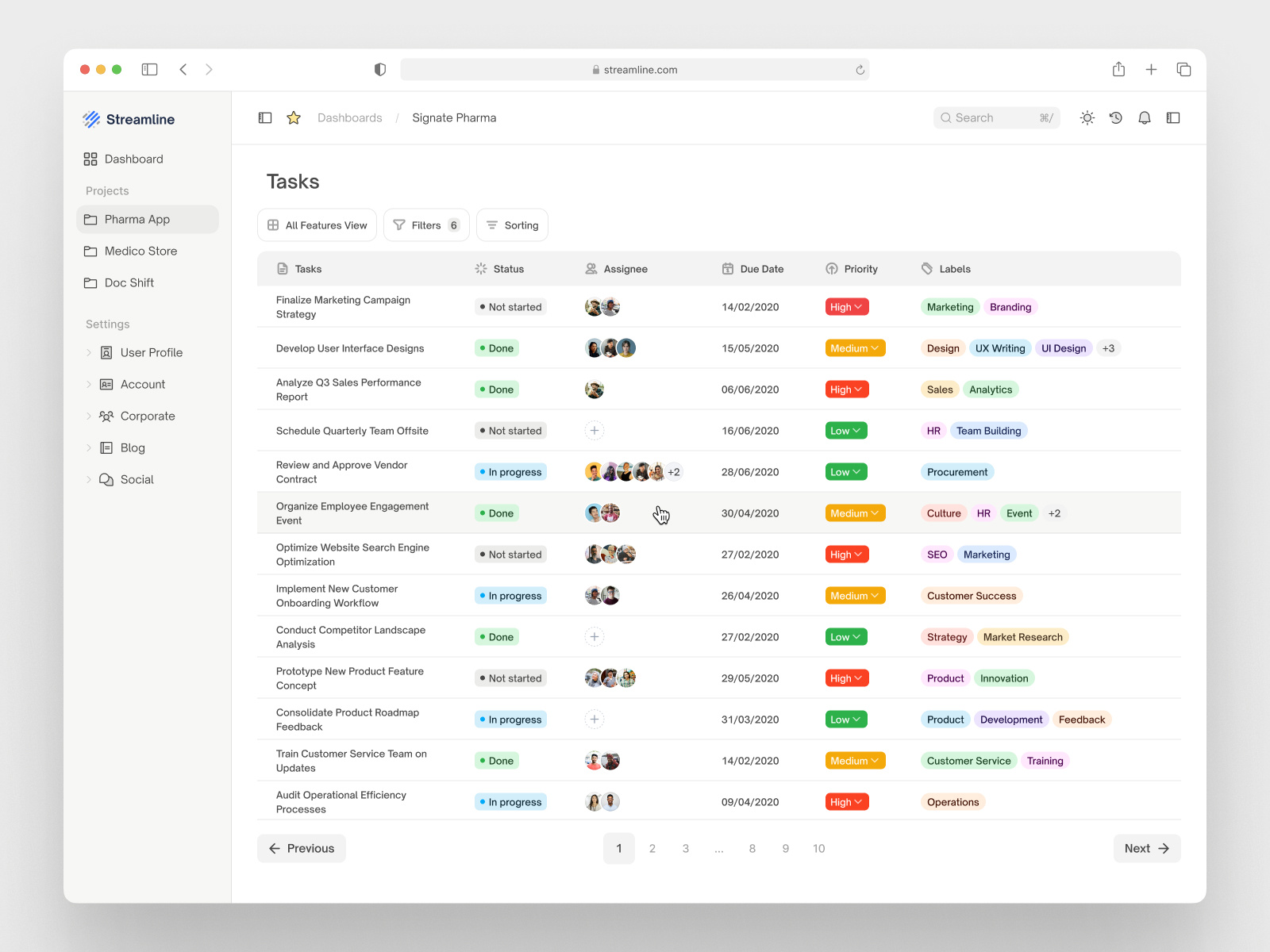Open the Sorting options
Viewport: 1270px width, 952px height.
coord(512,225)
